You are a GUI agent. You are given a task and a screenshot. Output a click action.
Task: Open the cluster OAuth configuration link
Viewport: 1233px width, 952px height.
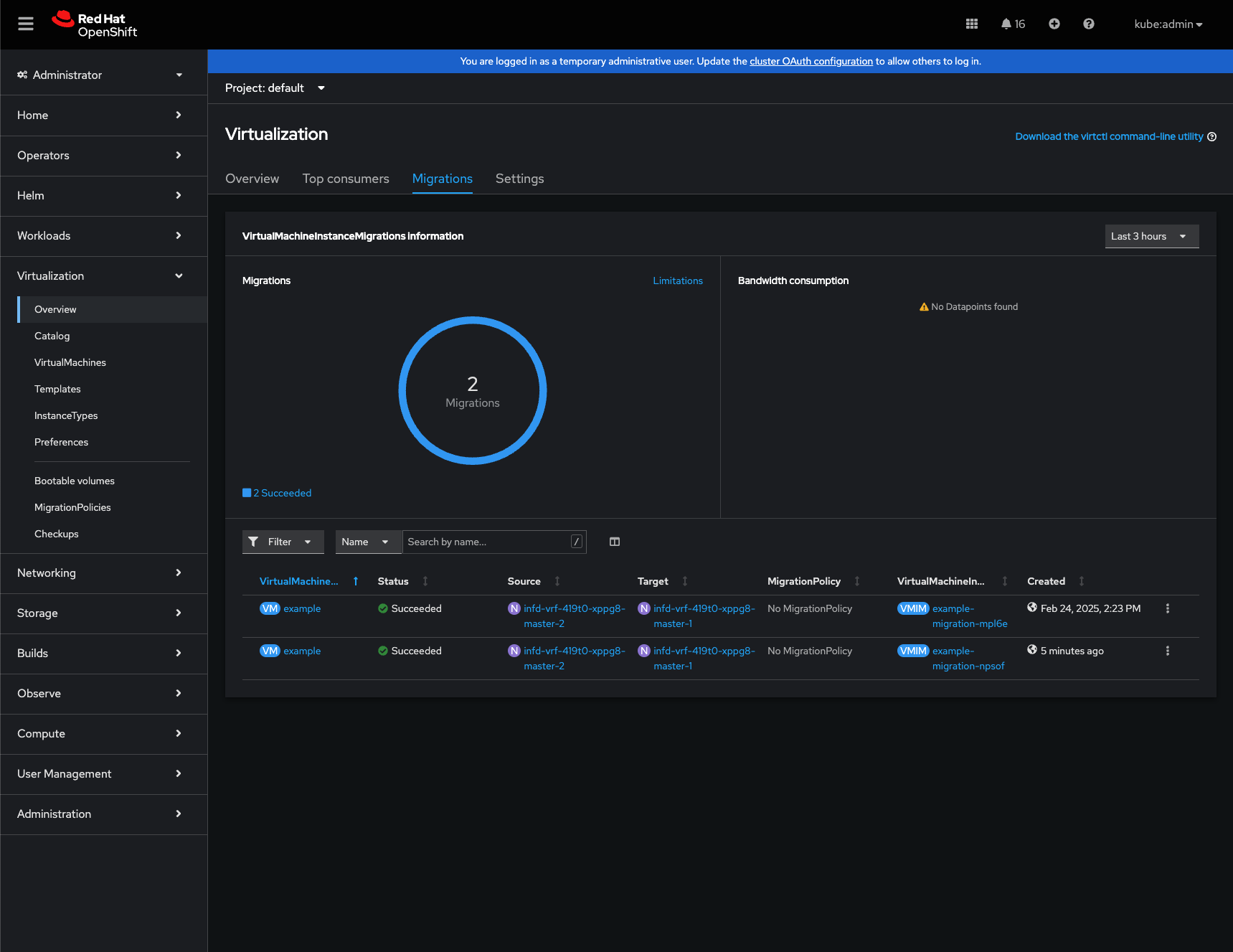point(811,62)
